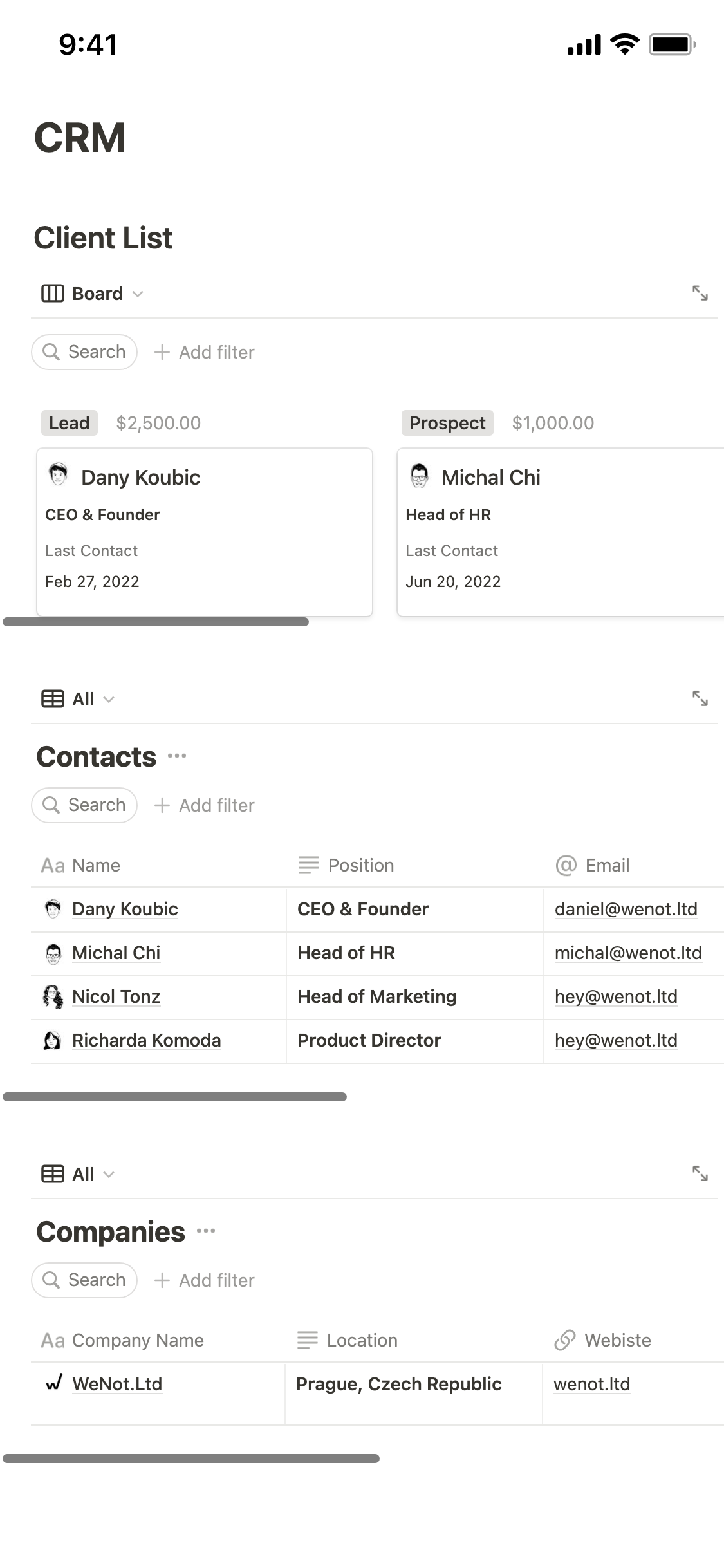Click the Search field in Contacts
This screenshot has height=1568, width=724.
84,805
